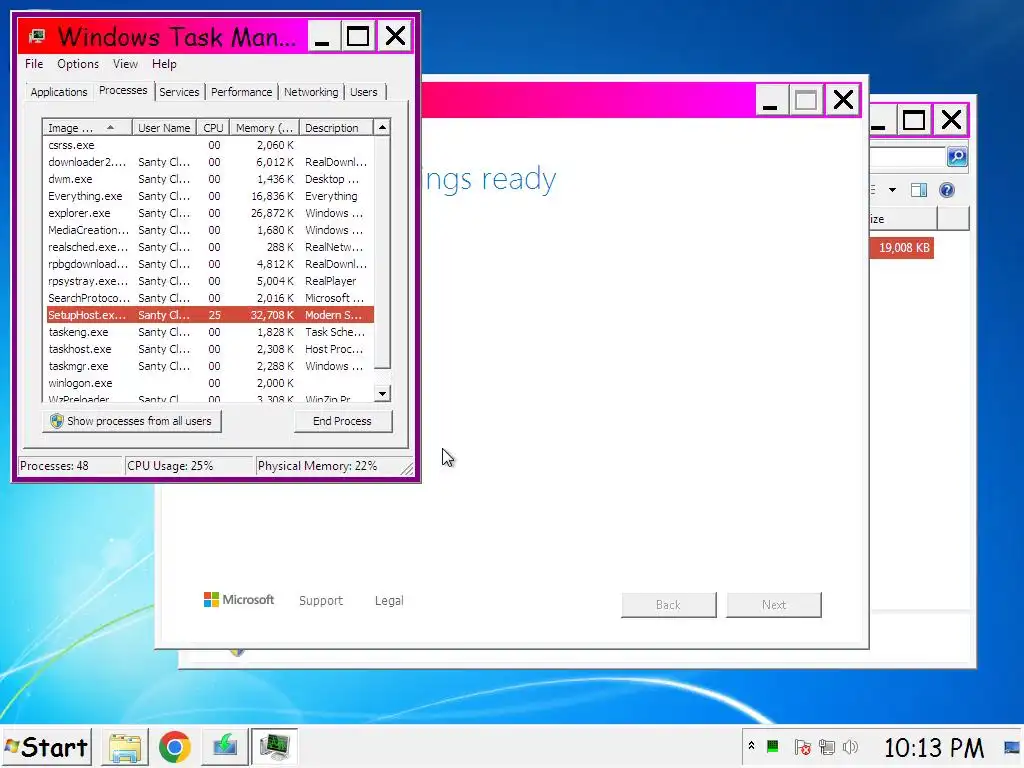Viewport: 1024px width, 768px height.
Task: Select the 19,008 KB file size cell
Action: coord(902,248)
